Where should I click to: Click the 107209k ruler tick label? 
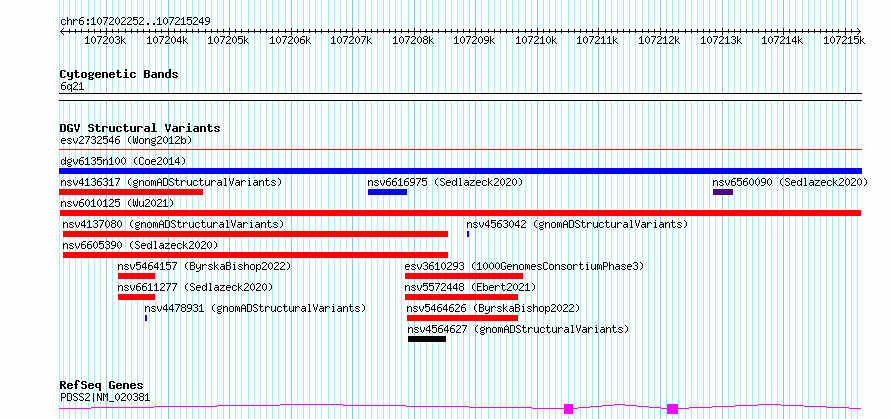coord(475,40)
